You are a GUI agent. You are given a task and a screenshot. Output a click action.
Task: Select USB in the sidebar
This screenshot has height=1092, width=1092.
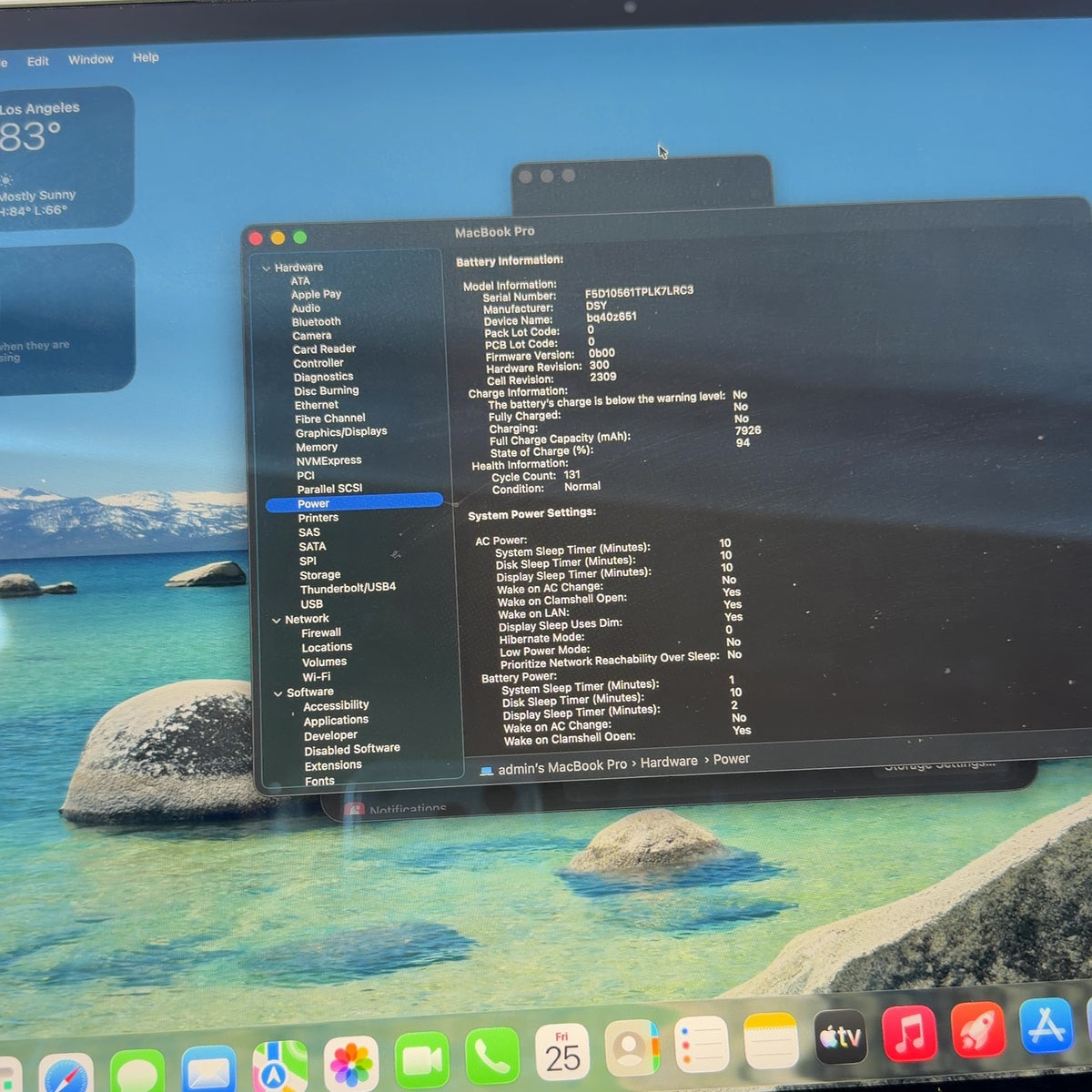click(x=311, y=604)
